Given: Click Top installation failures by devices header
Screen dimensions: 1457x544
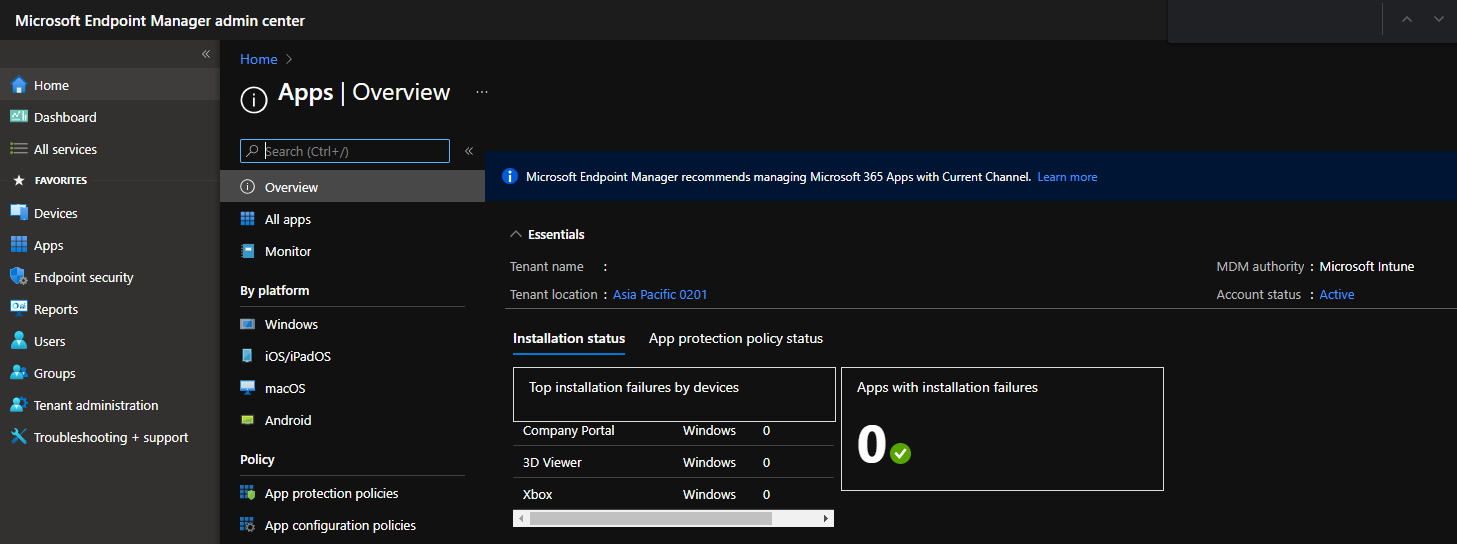Looking at the screenshot, I should (674, 394).
